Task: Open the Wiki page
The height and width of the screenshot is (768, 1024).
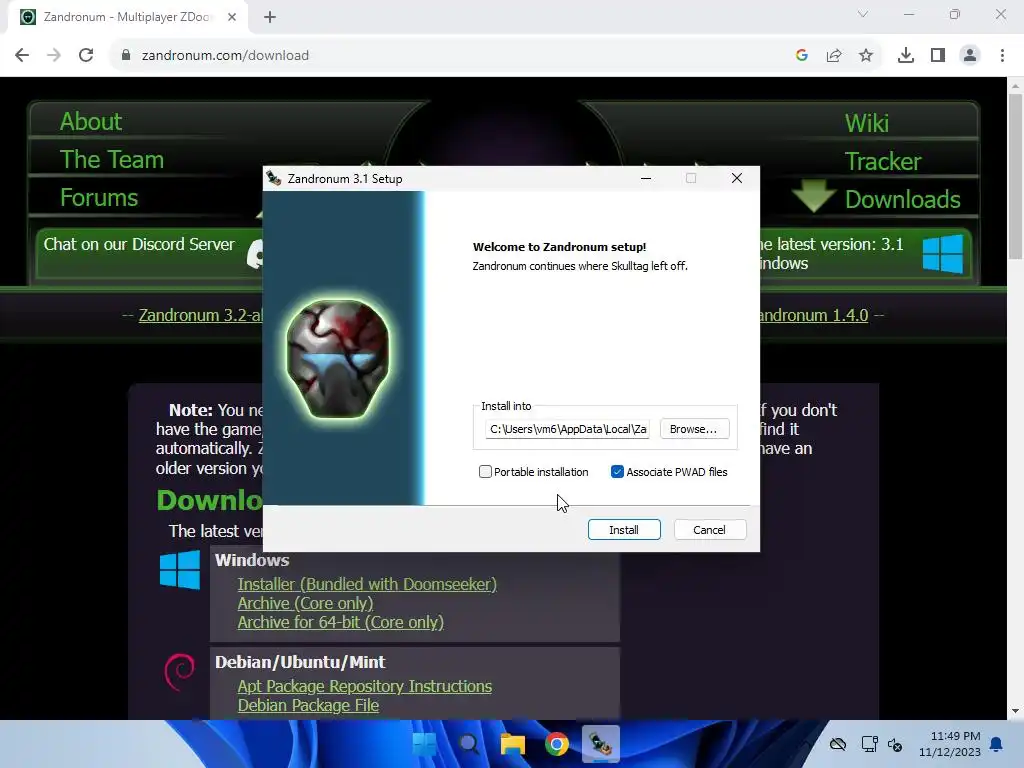Action: tap(867, 123)
